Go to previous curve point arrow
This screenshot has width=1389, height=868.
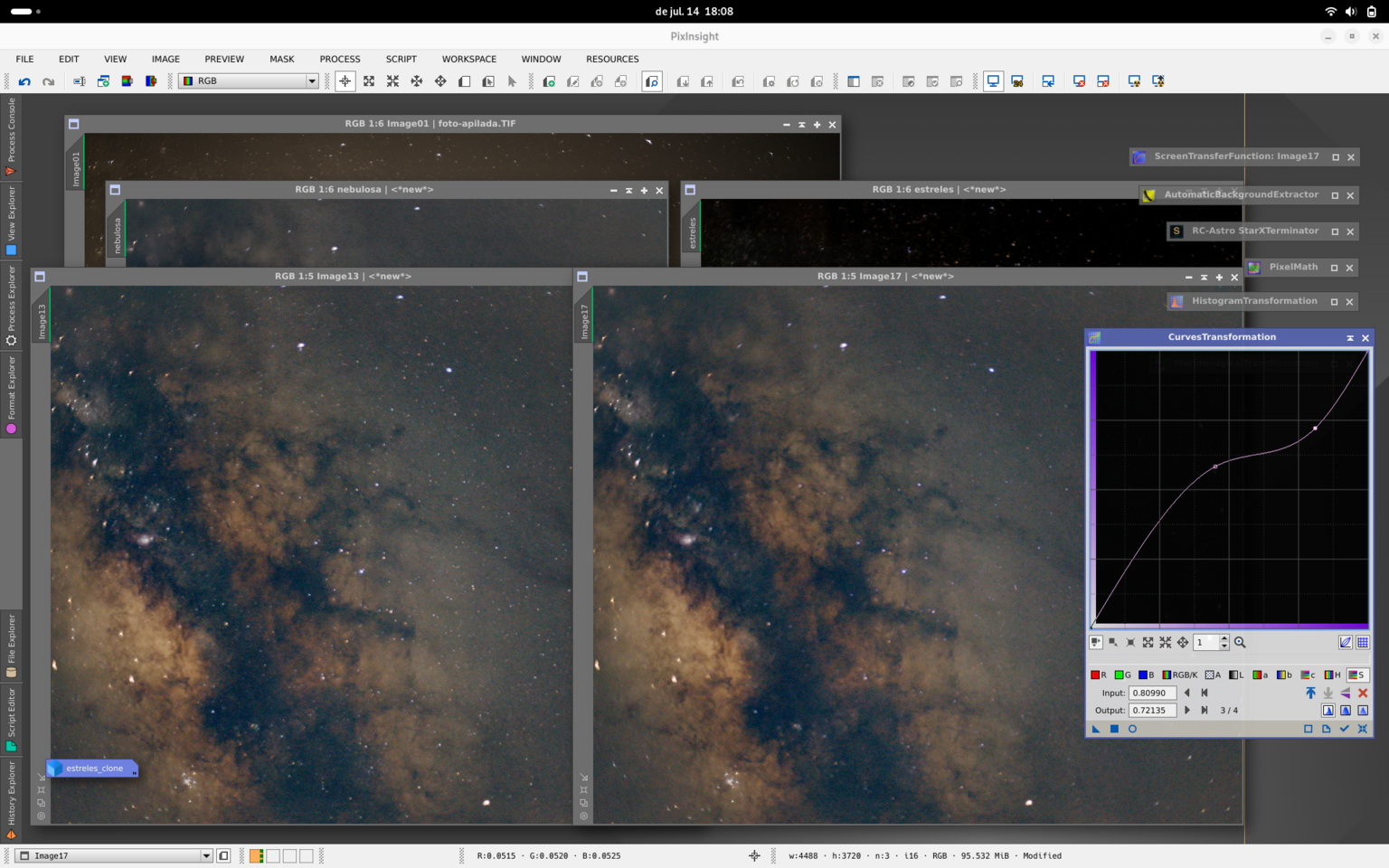[1187, 693]
